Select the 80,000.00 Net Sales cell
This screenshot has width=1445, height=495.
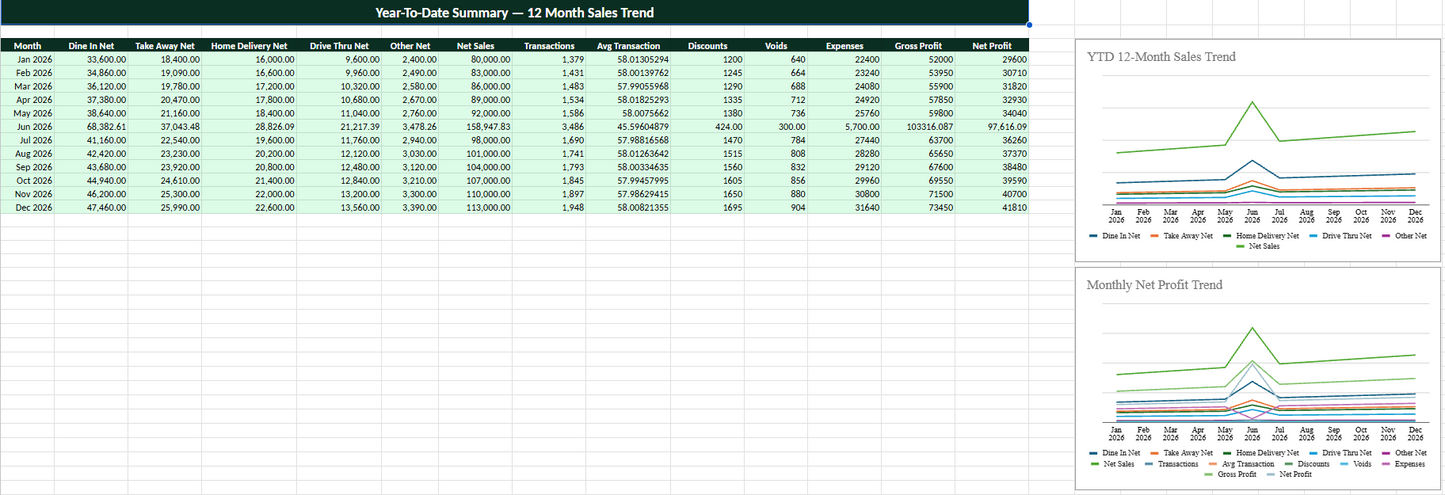click(x=475, y=60)
